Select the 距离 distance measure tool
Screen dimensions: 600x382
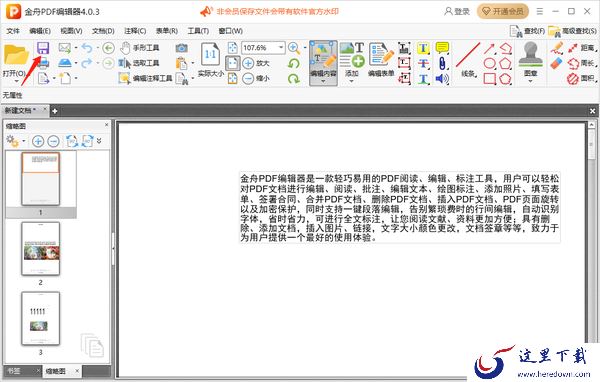coord(582,48)
